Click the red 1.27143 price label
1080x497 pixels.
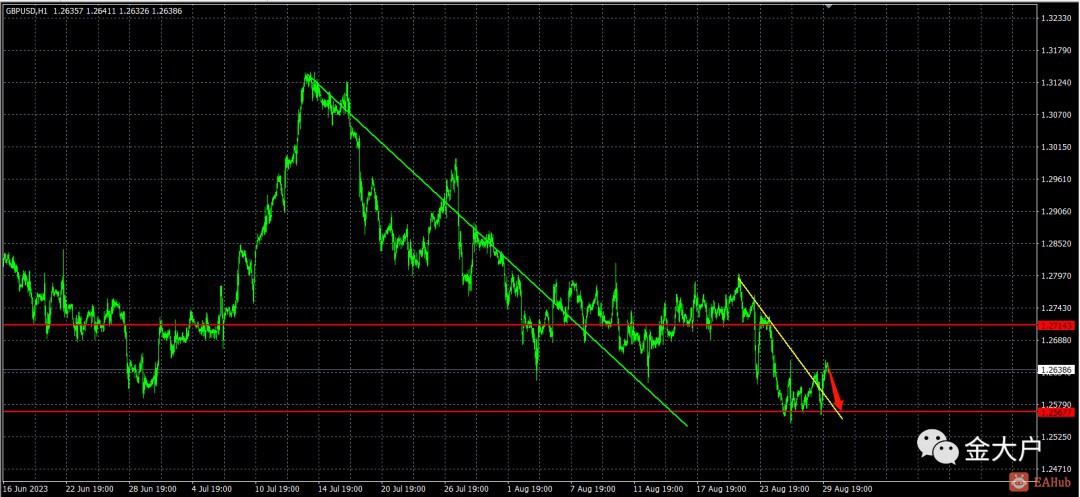[x=1055, y=324]
